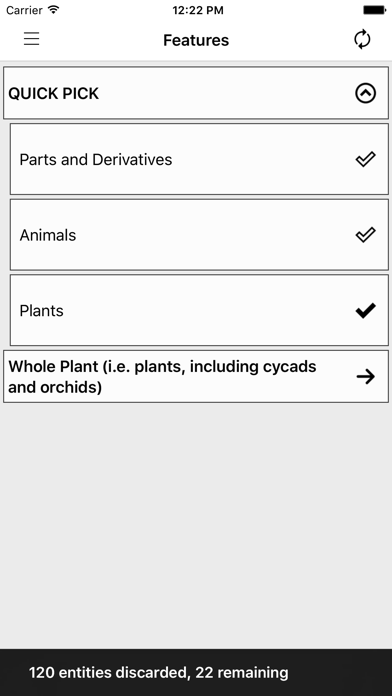This screenshot has width=392, height=696.
Task: Open the hamburger menu
Action: 32,39
